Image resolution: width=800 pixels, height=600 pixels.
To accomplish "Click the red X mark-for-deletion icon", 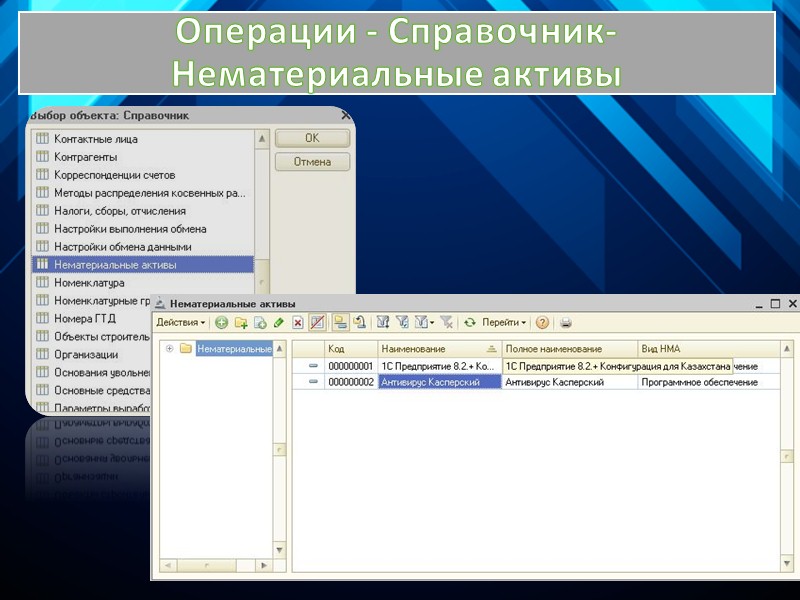I will click(x=298, y=322).
